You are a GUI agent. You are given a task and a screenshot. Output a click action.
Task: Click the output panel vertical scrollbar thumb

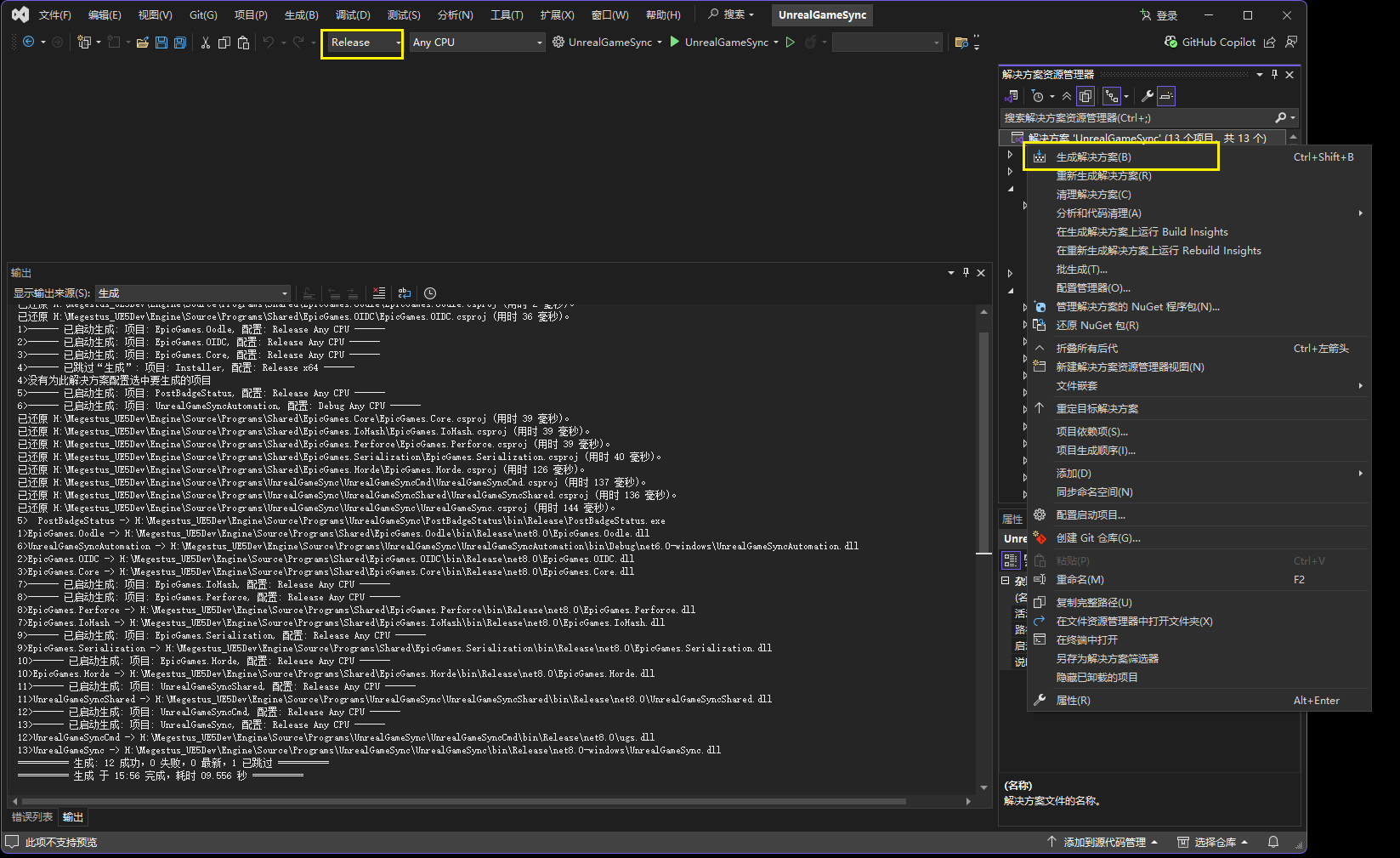983,442
